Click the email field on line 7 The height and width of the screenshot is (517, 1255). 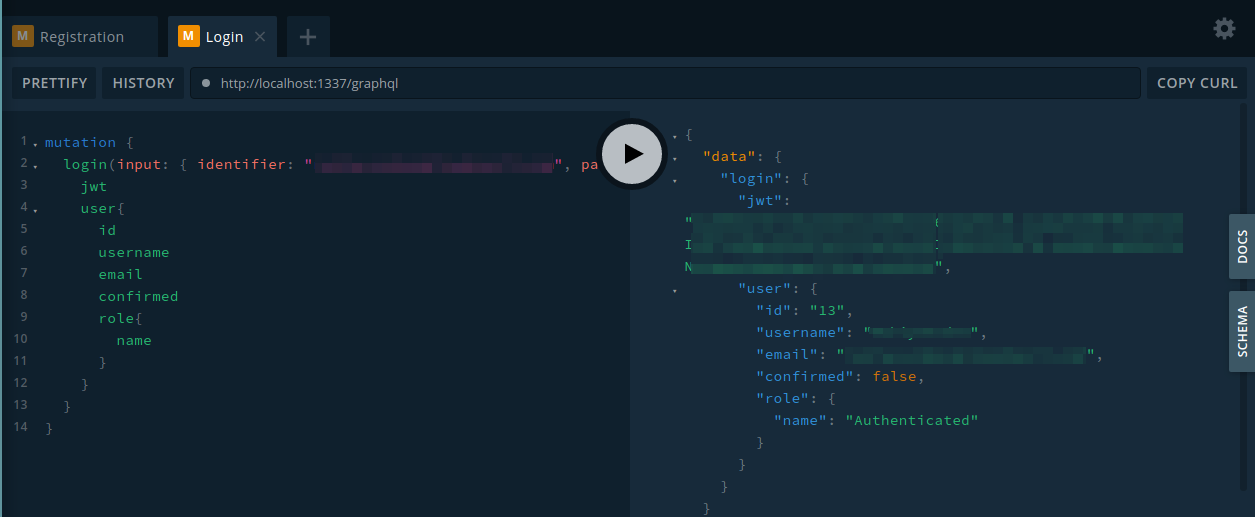120,274
